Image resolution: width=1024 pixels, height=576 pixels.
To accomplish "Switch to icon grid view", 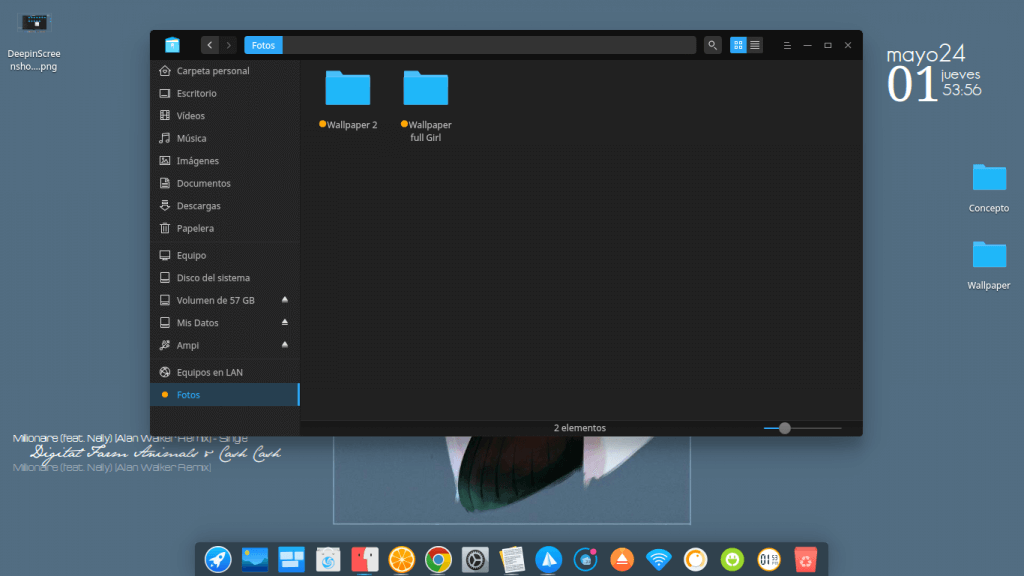I will point(738,45).
